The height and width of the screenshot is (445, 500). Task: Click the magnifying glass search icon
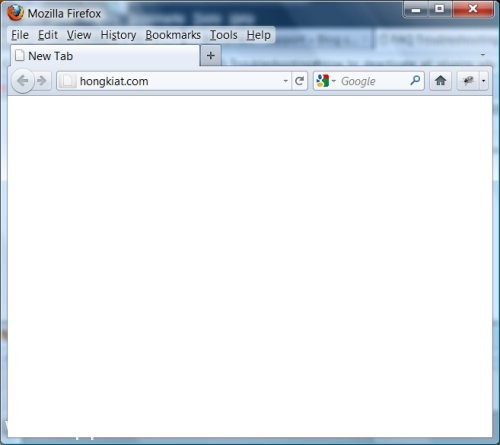[x=415, y=80]
